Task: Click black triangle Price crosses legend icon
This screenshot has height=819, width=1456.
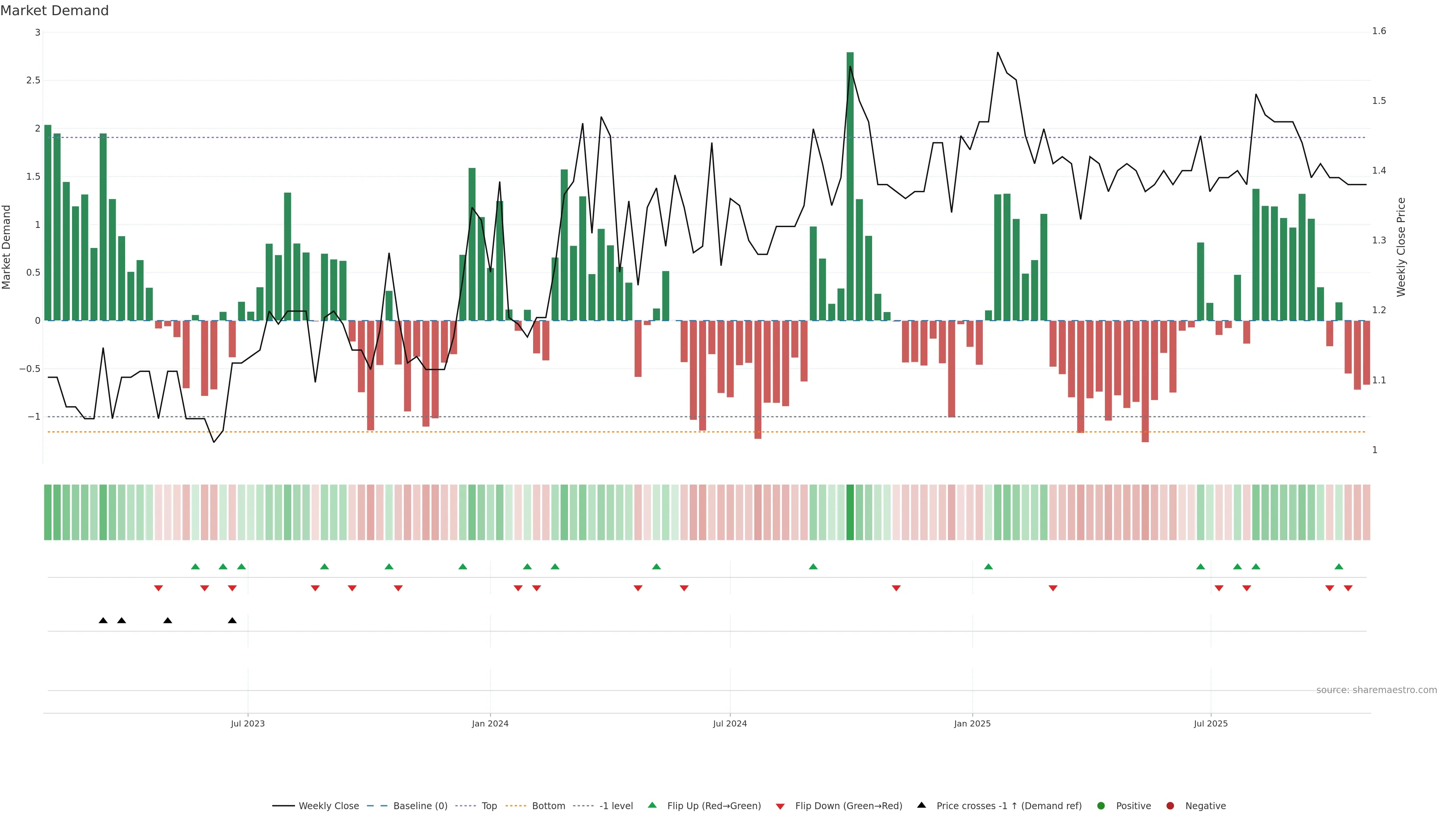Action: 921,805
